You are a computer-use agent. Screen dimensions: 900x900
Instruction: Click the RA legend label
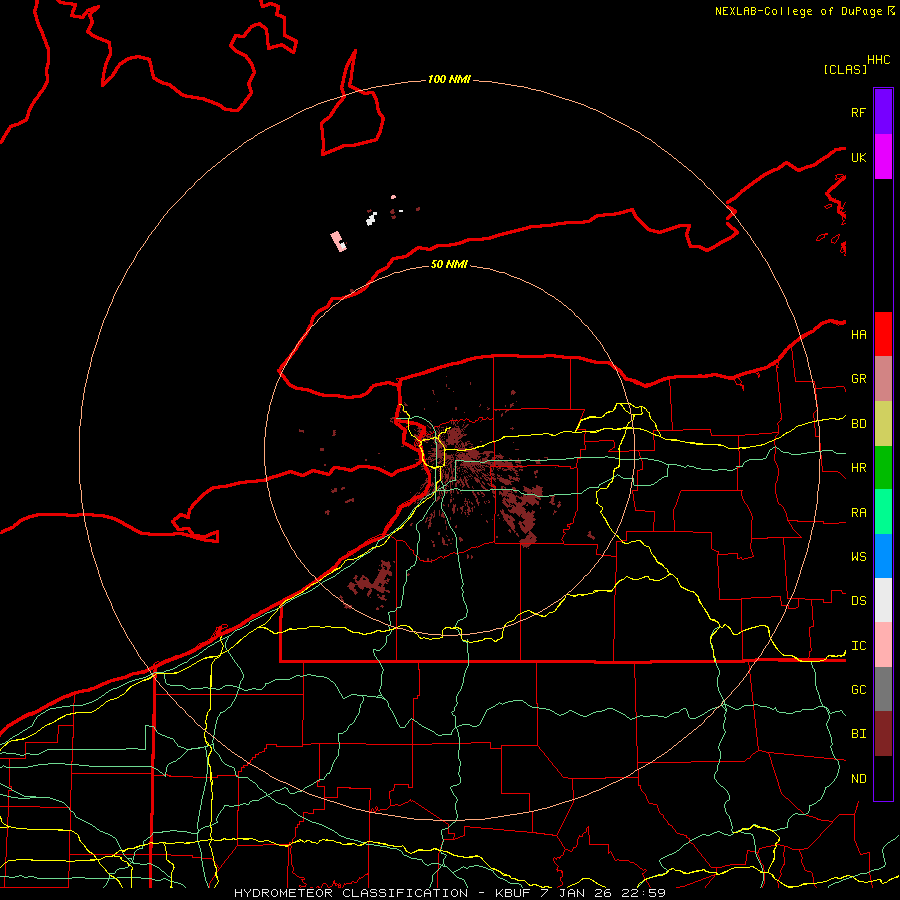(x=858, y=513)
